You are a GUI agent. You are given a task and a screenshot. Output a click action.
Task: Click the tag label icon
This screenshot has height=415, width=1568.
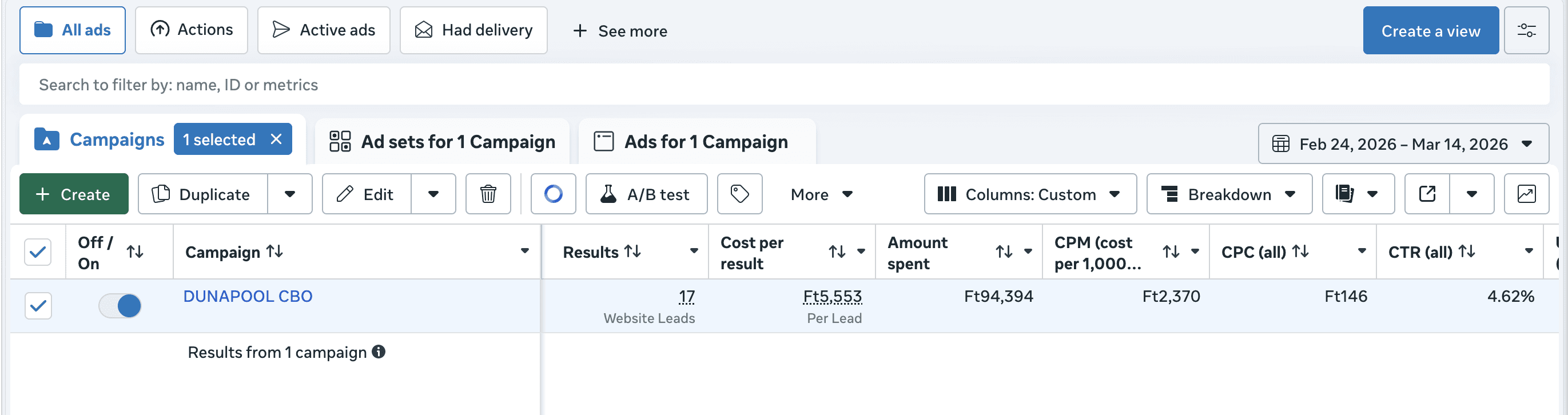739,194
